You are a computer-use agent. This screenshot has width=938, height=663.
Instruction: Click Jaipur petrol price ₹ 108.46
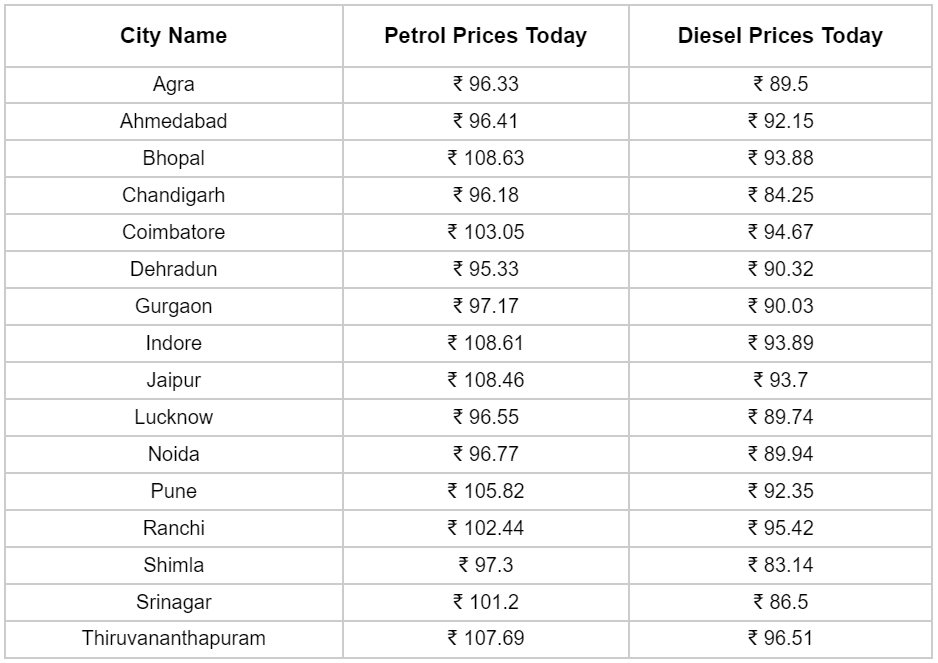(486, 380)
